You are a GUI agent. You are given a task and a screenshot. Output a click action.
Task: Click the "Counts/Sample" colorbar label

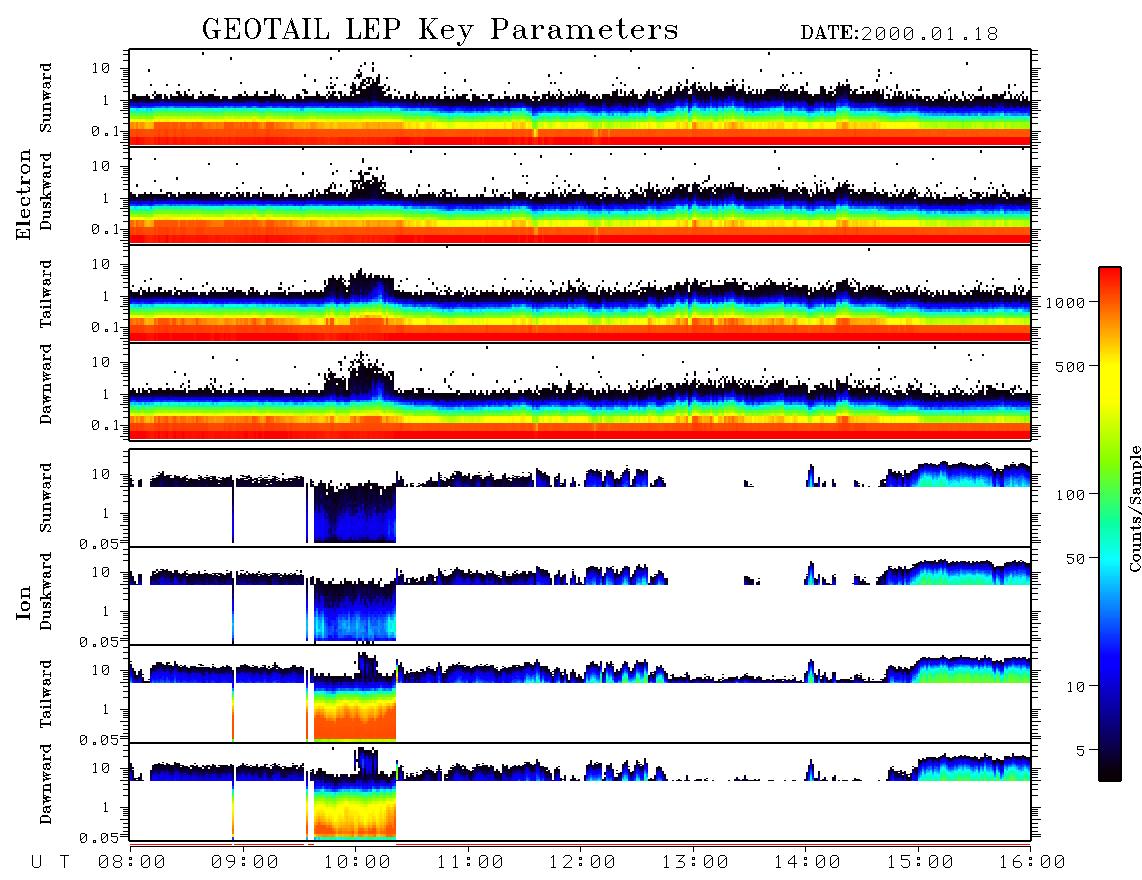[1134, 508]
